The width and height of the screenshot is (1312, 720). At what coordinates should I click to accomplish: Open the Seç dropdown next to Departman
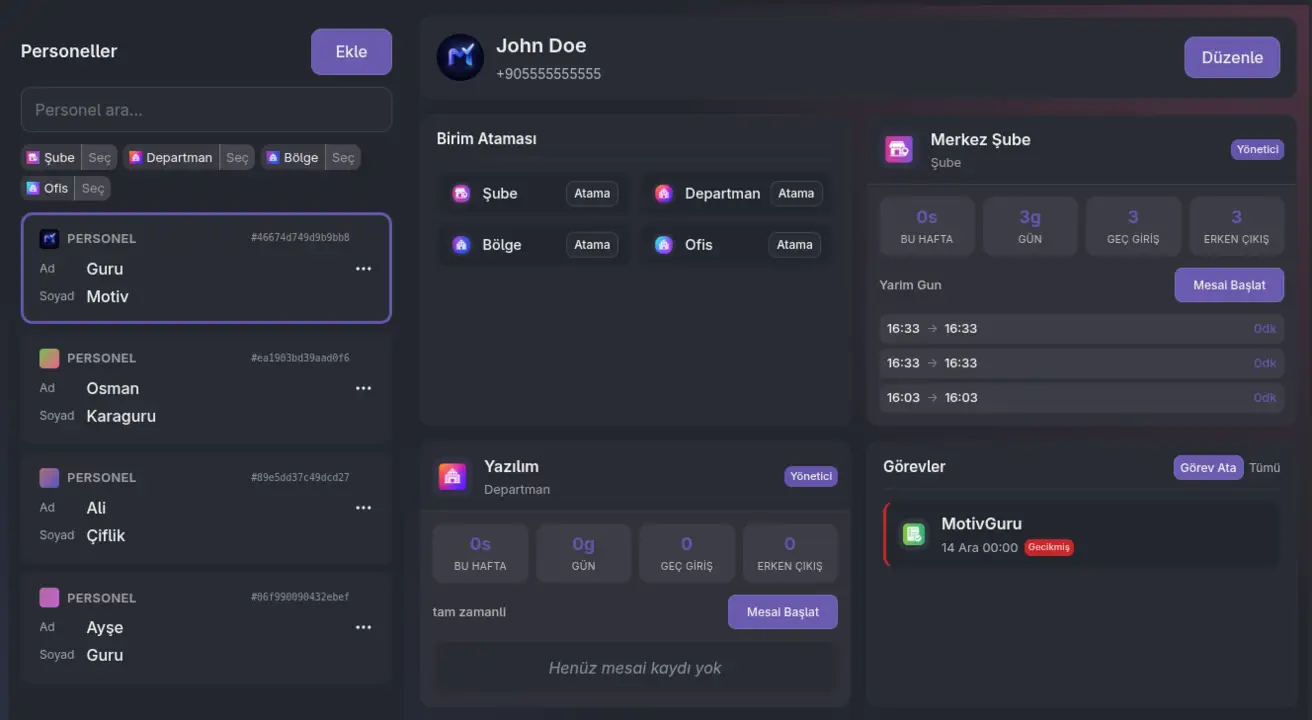coord(236,157)
